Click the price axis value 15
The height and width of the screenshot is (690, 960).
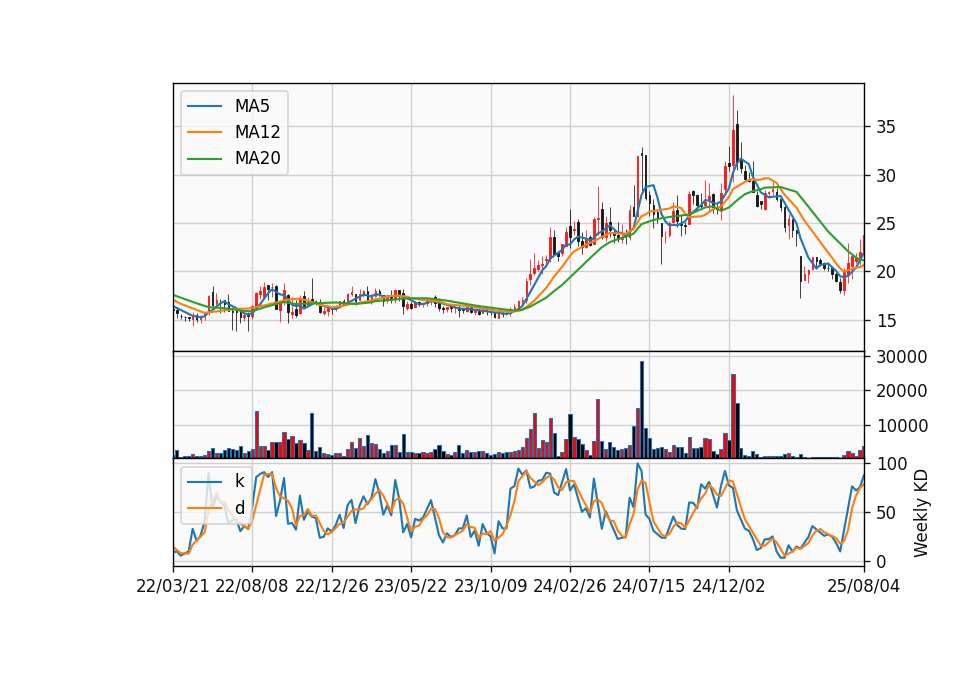coord(886,320)
